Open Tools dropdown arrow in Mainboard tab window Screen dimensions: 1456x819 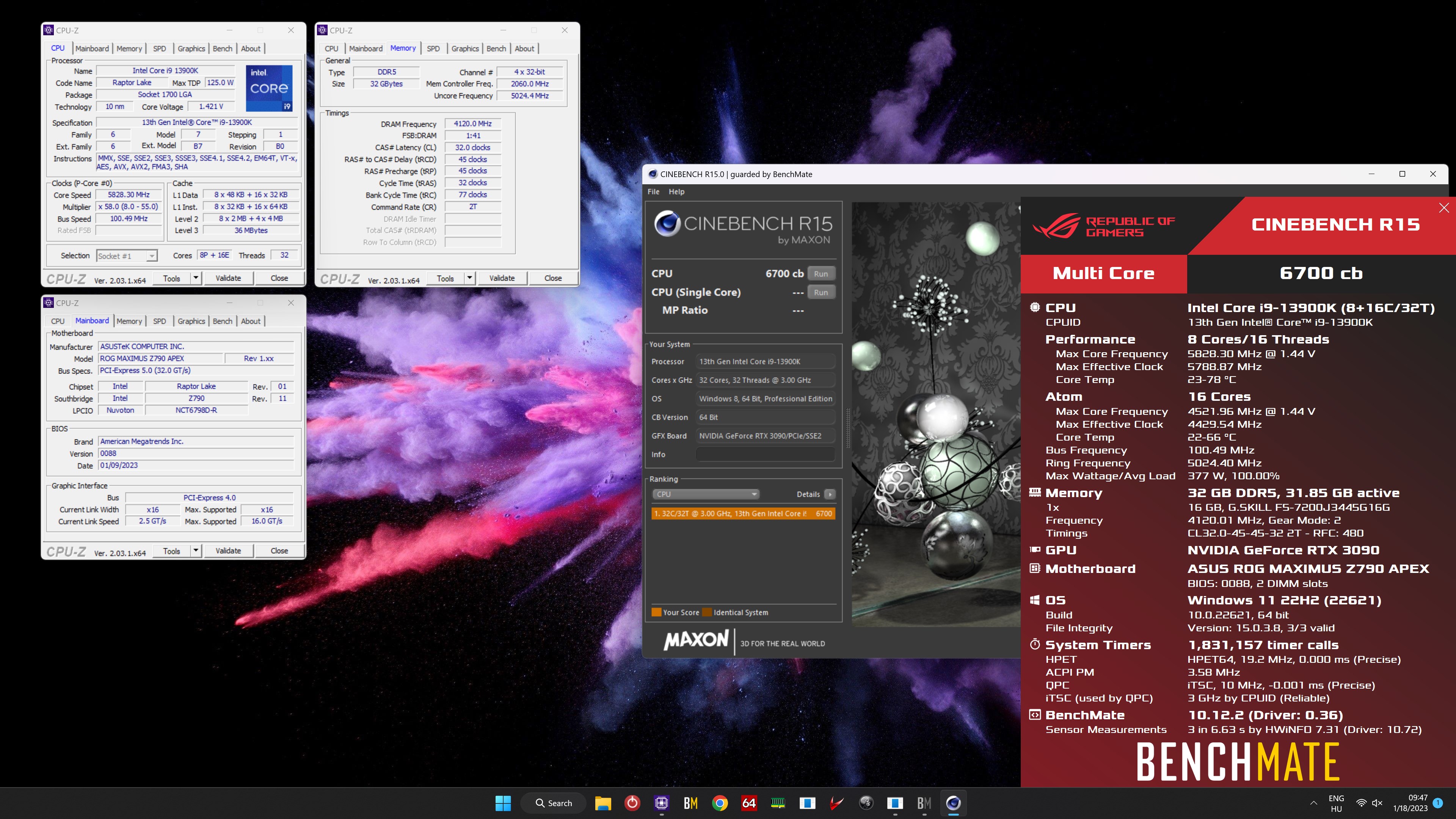(196, 551)
